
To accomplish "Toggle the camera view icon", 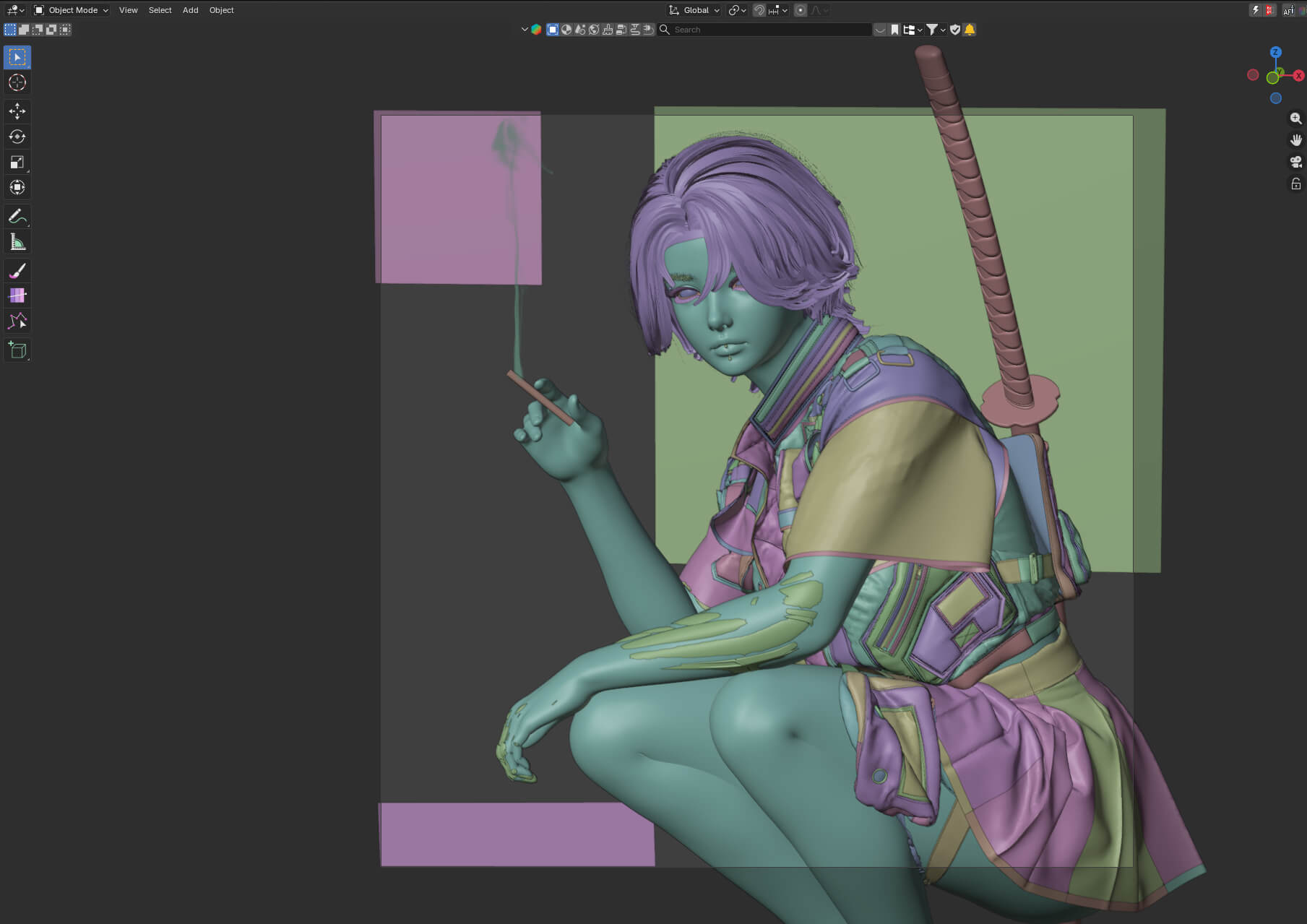I will coord(1296,162).
